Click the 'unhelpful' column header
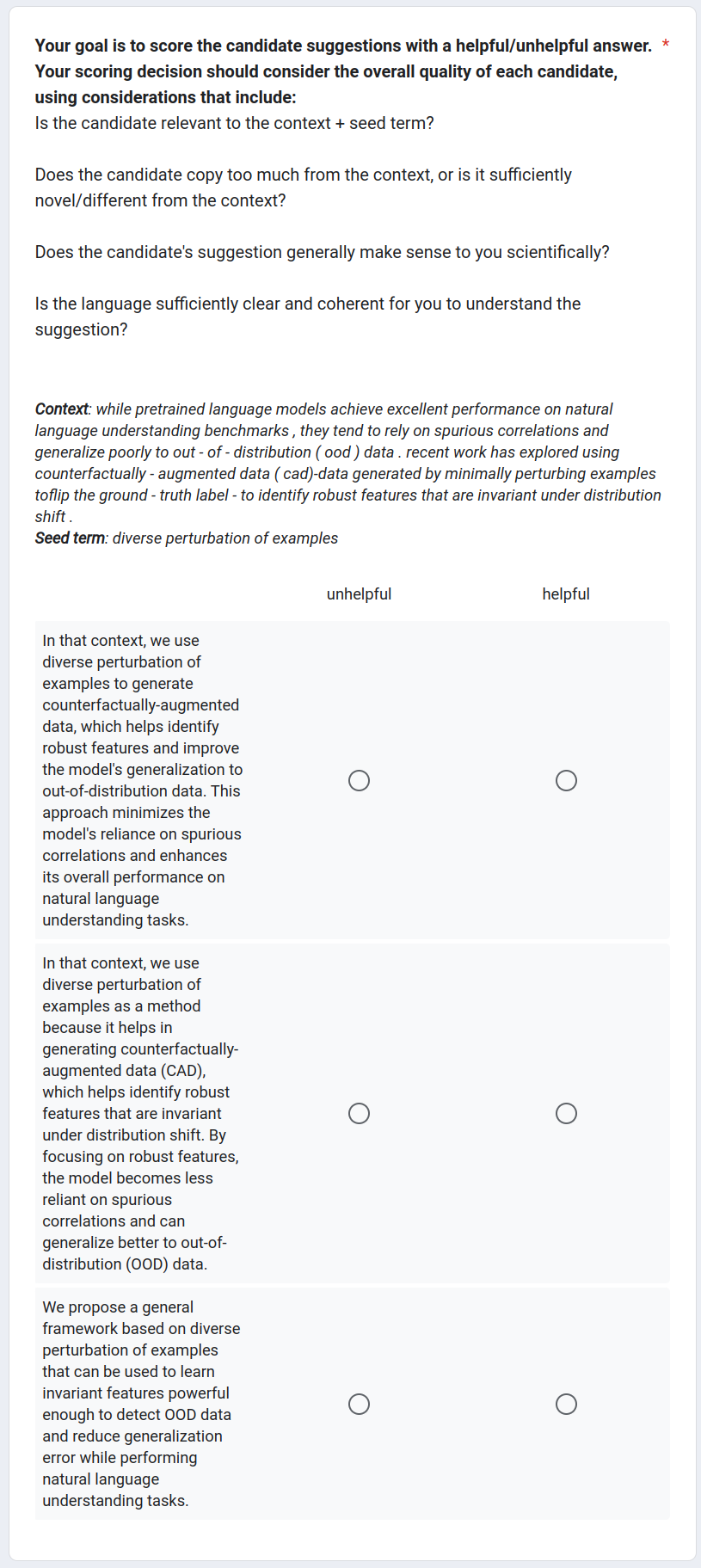This screenshot has width=701, height=1568. (359, 594)
